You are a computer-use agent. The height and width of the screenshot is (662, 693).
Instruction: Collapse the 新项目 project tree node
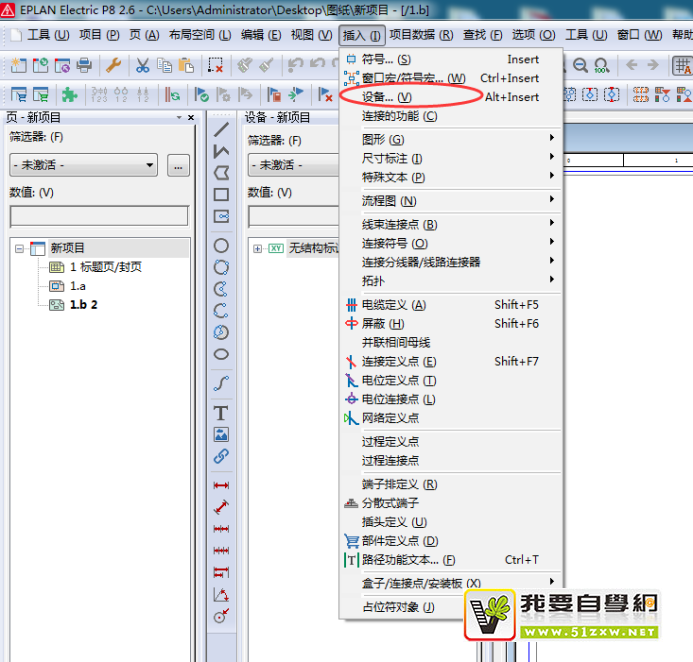[x=19, y=248]
